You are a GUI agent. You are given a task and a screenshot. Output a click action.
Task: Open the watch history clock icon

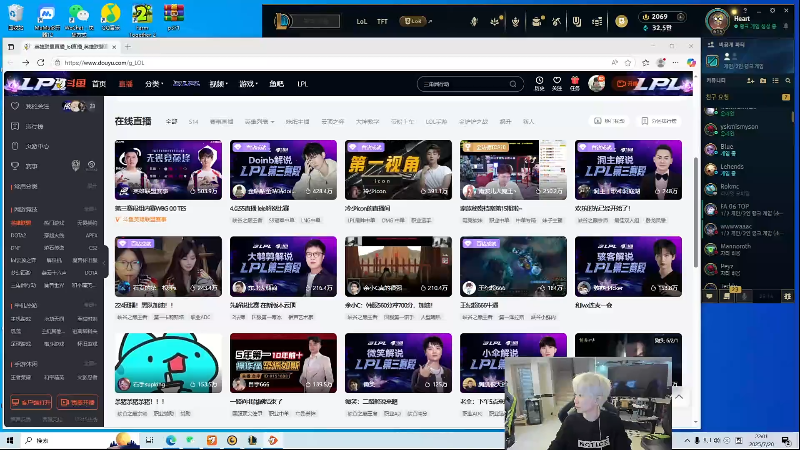coord(539,83)
